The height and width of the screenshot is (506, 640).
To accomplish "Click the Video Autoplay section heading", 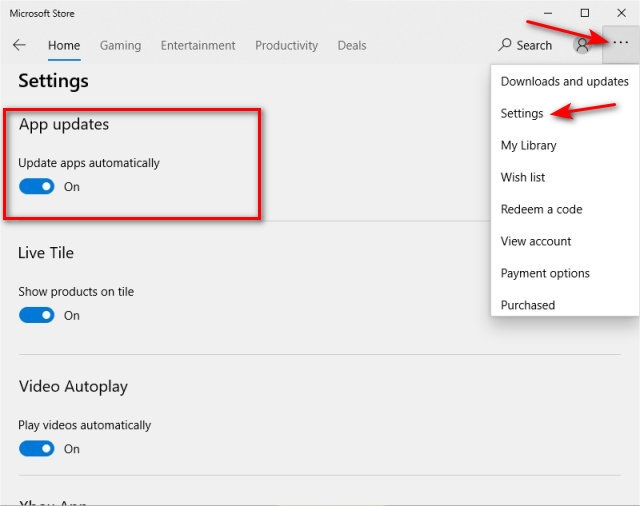I will (x=73, y=386).
